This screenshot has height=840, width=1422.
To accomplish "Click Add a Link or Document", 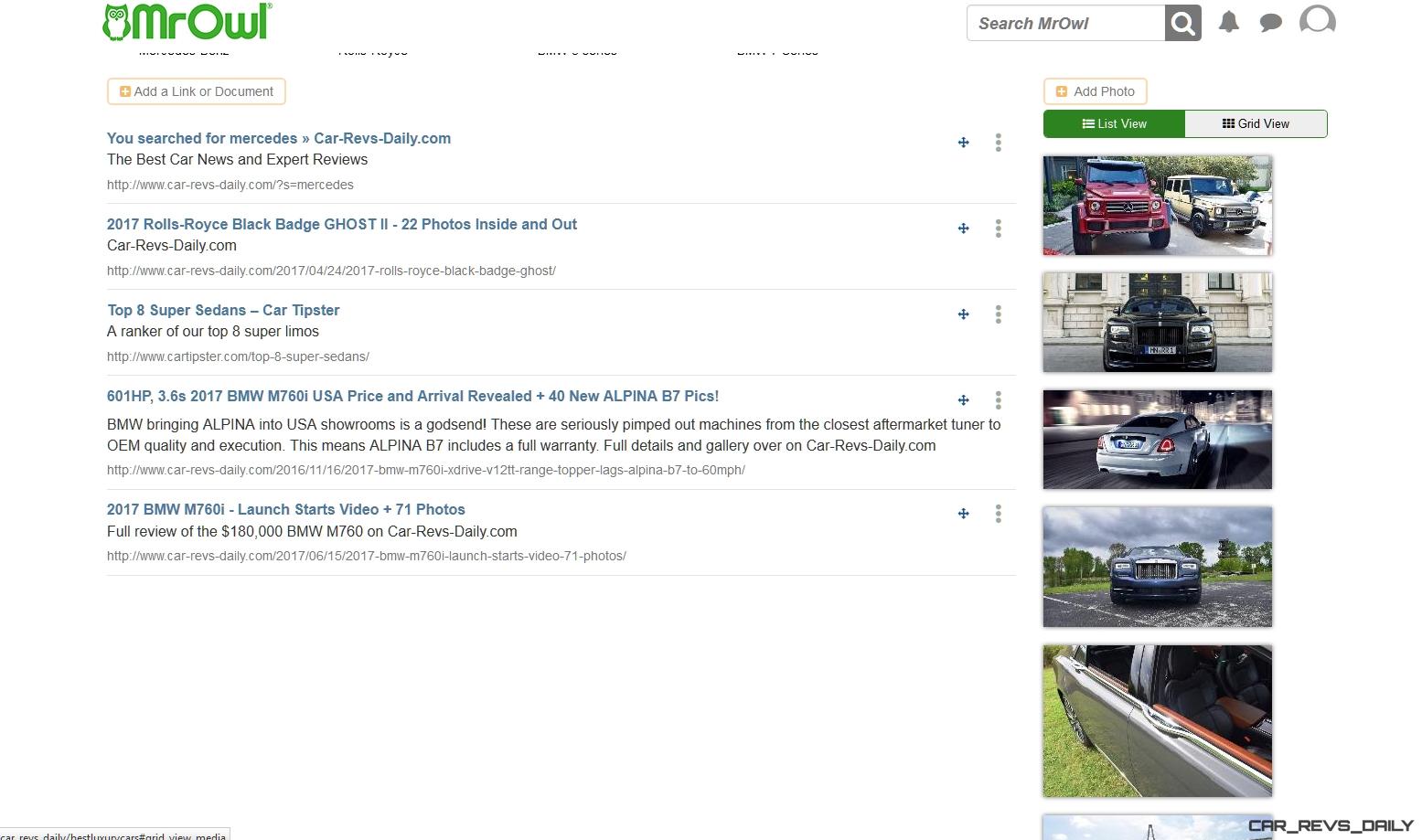I will pos(197,91).
